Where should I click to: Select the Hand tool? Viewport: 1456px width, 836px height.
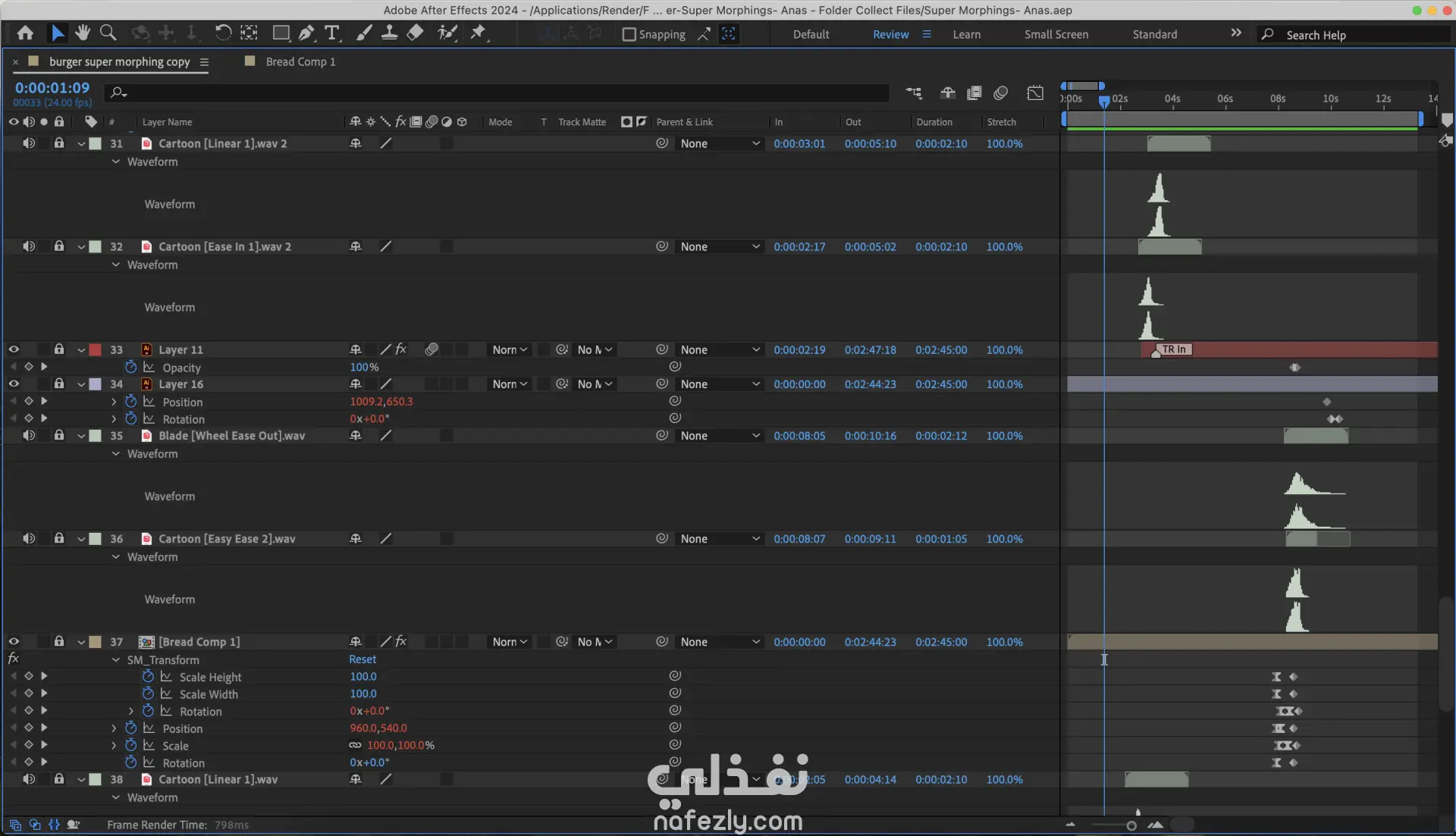click(82, 33)
